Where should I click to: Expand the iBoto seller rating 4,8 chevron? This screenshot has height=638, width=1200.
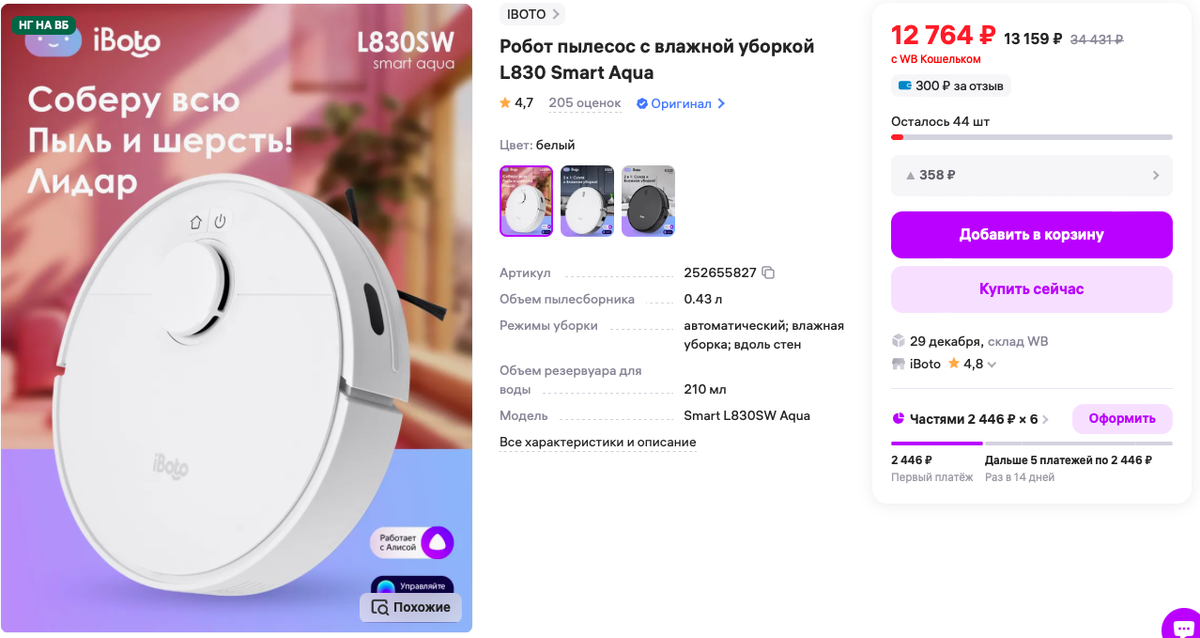[x=992, y=365]
